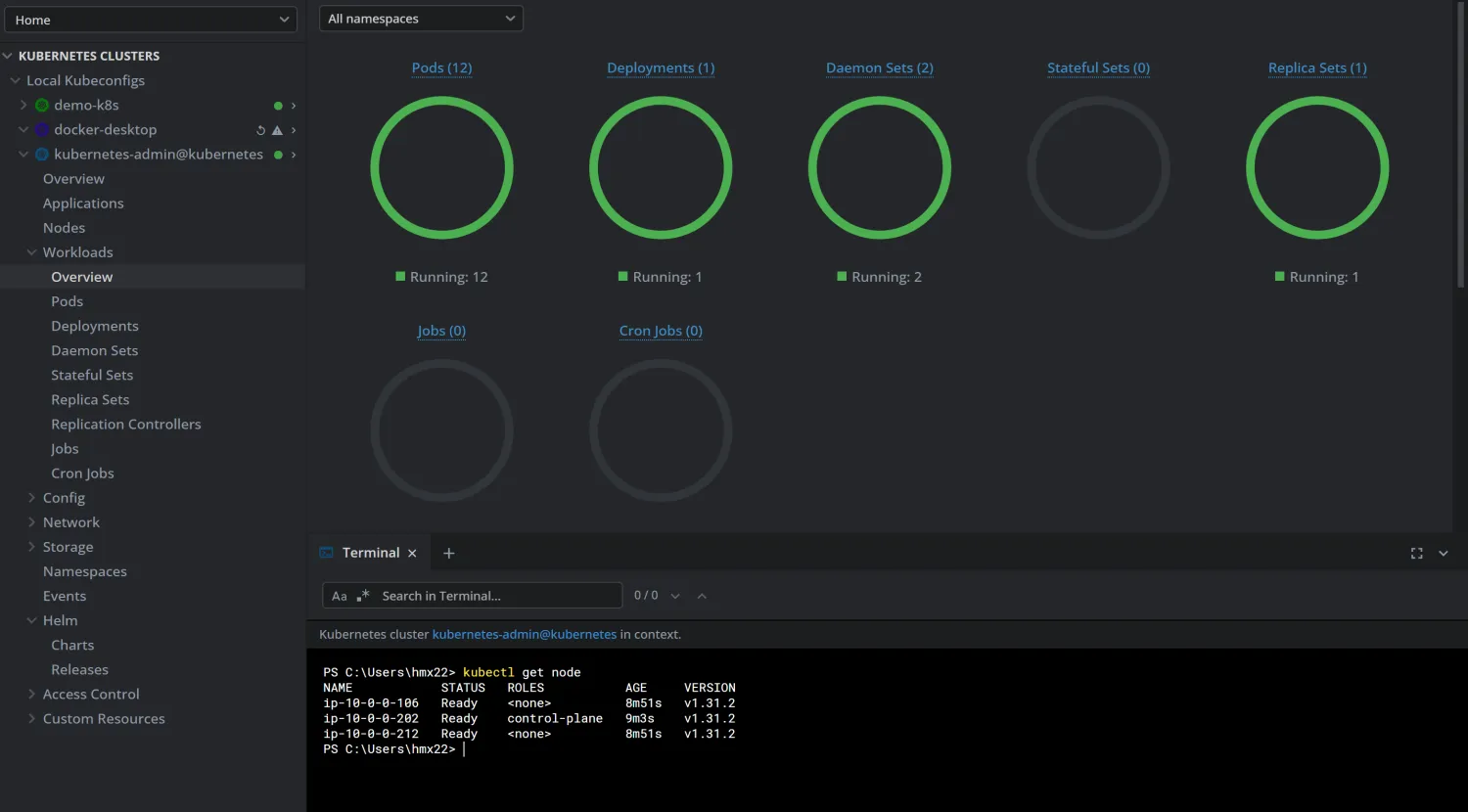The width and height of the screenshot is (1468, 812).
Task: Open the Home dropdown selector
Action: (150, 20)
